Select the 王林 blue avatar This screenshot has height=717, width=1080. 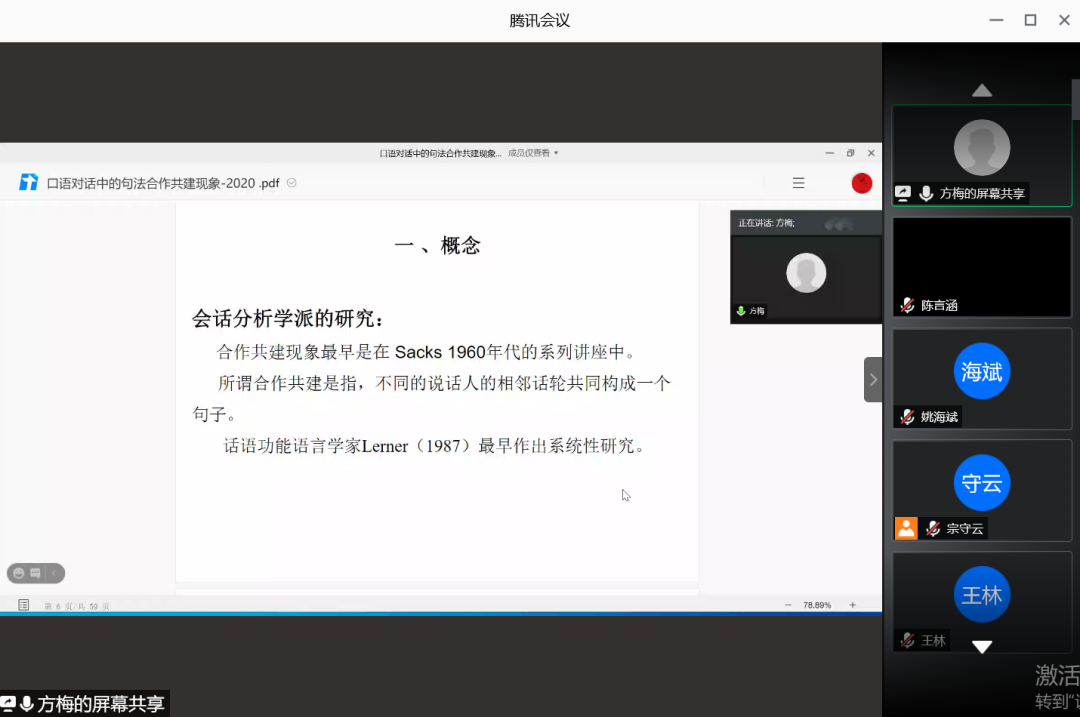[982, 594]
